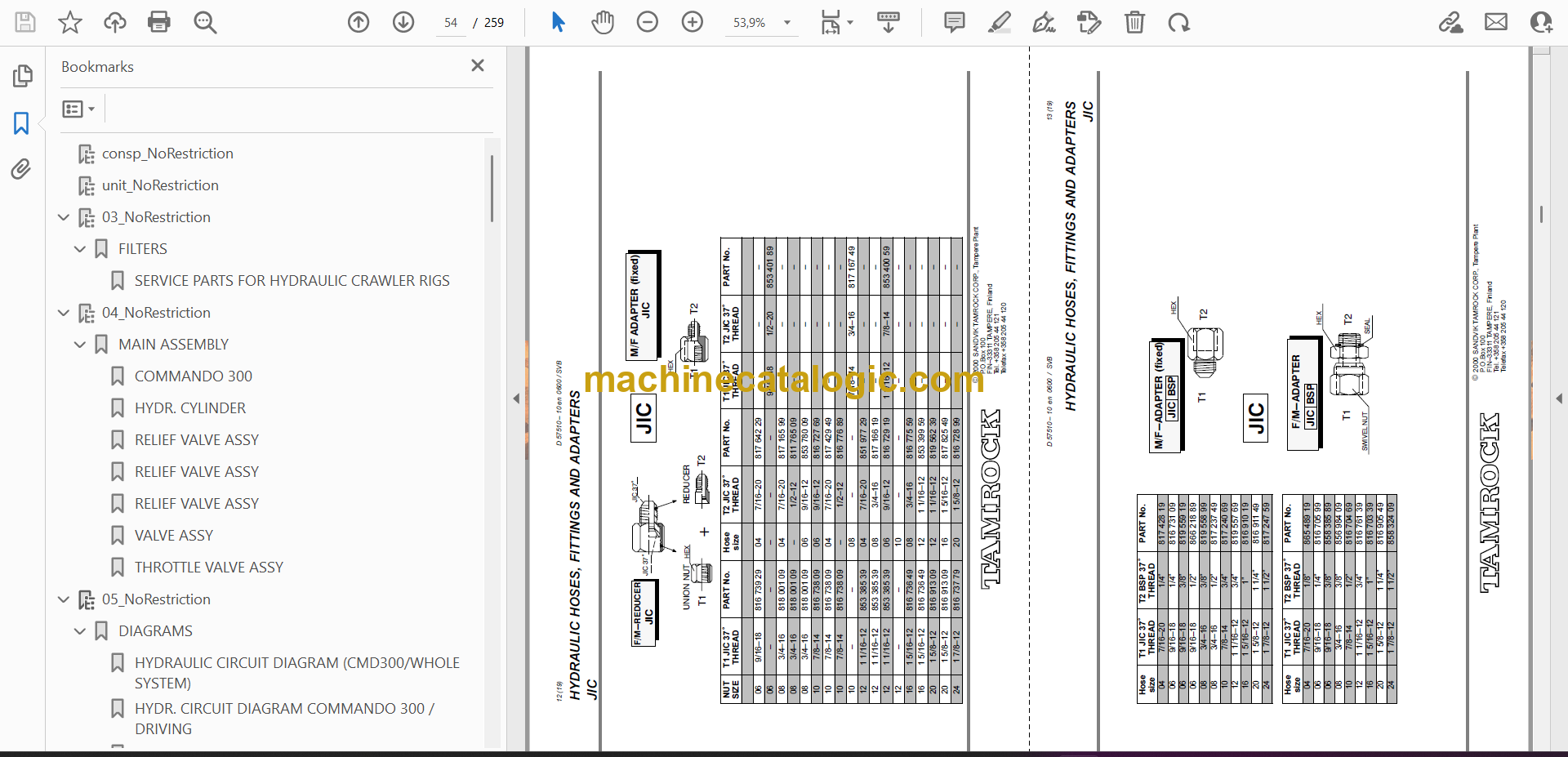1568x757 pixels.
Task: Set the page number field showing 54
Action: (451, 23)
